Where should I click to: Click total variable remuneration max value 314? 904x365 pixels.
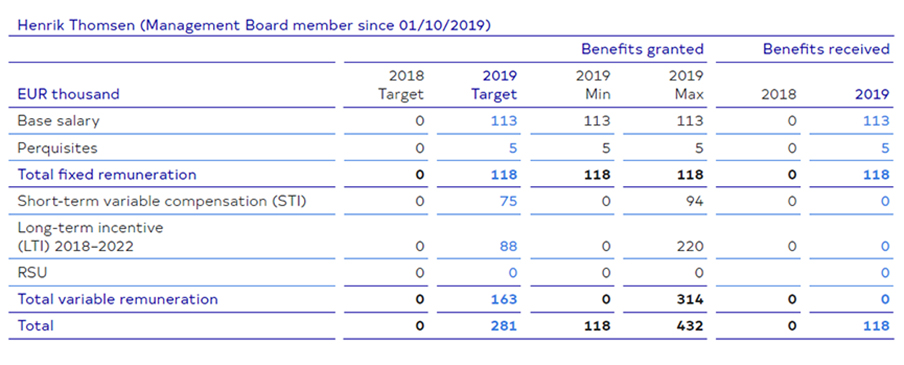point(690,299)
